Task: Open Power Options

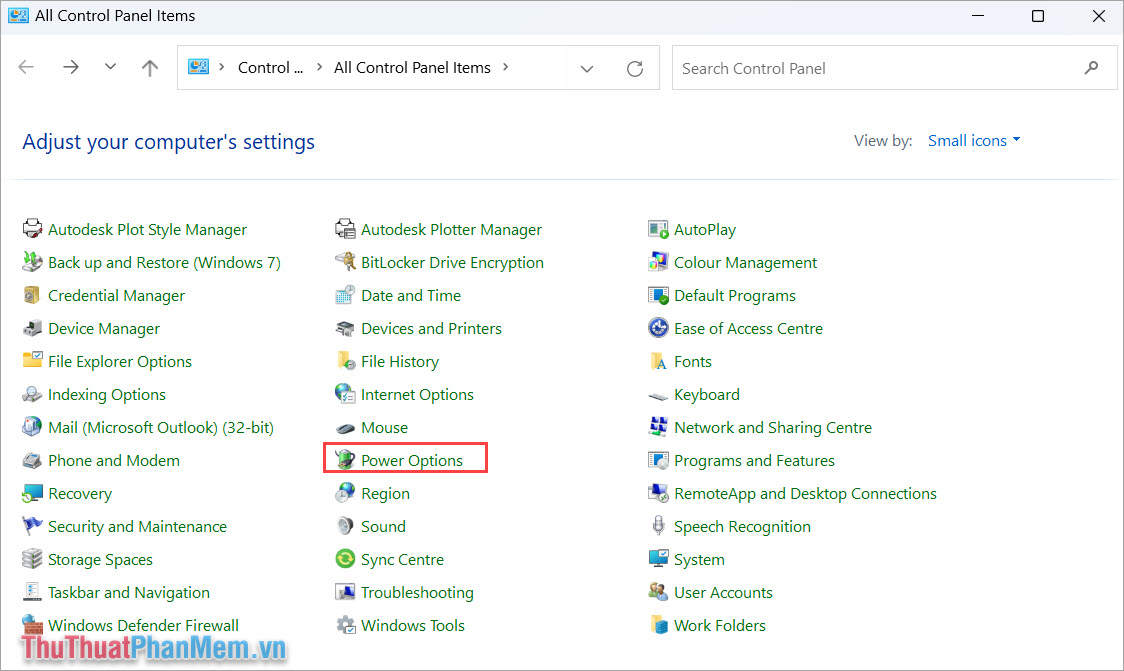Action: click(412, 459)
